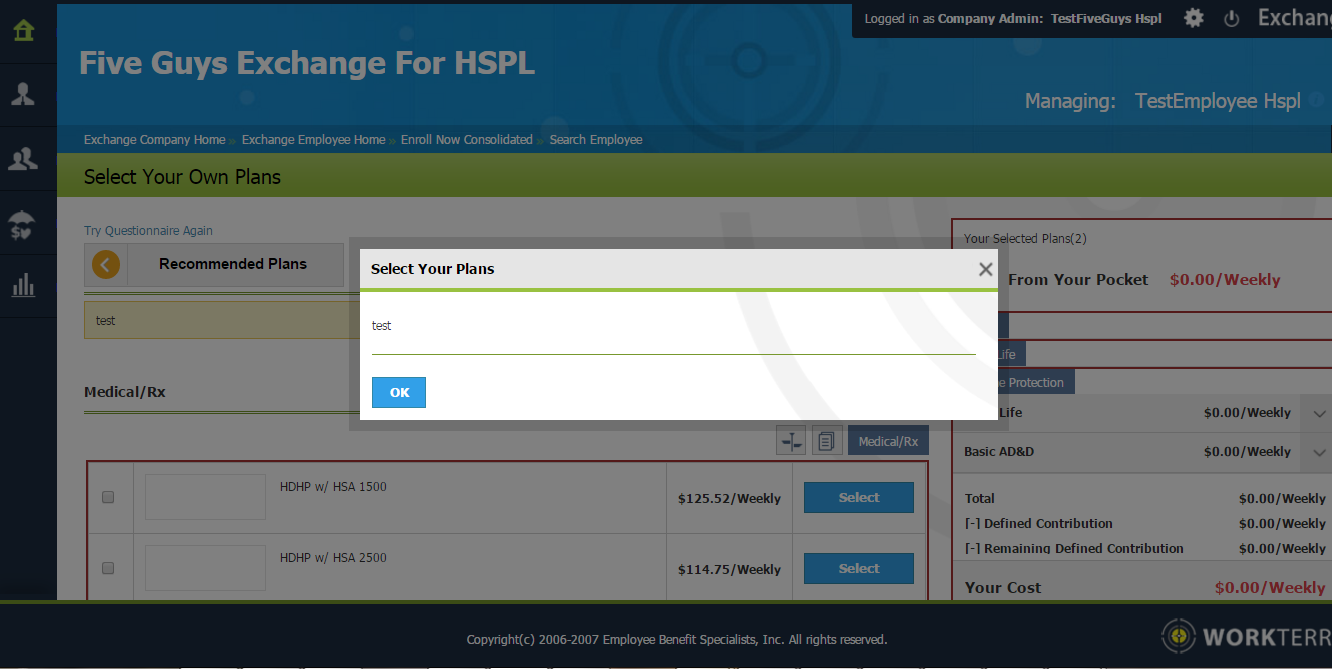The width and height of the screenshot is (1332, 669).
Task: Click the Basic AD&D plan label
Action: pos(999,452)
